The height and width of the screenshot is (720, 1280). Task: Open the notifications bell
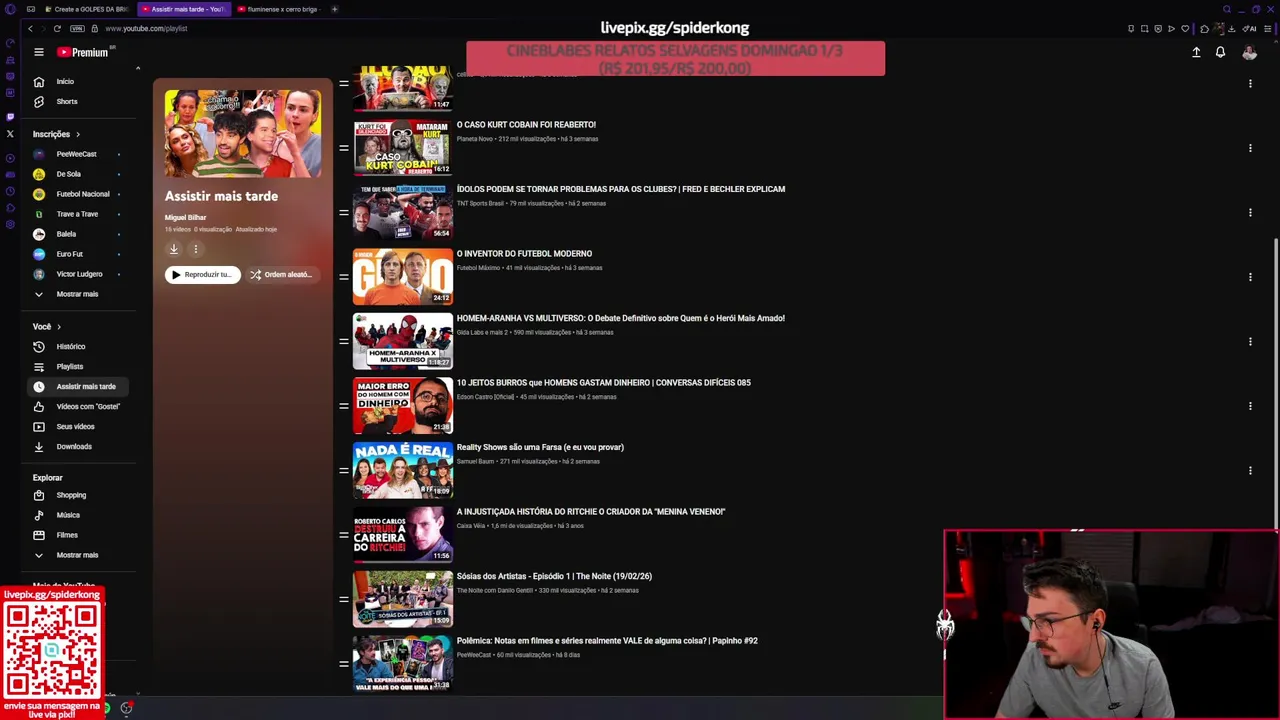coord(1220,52)
